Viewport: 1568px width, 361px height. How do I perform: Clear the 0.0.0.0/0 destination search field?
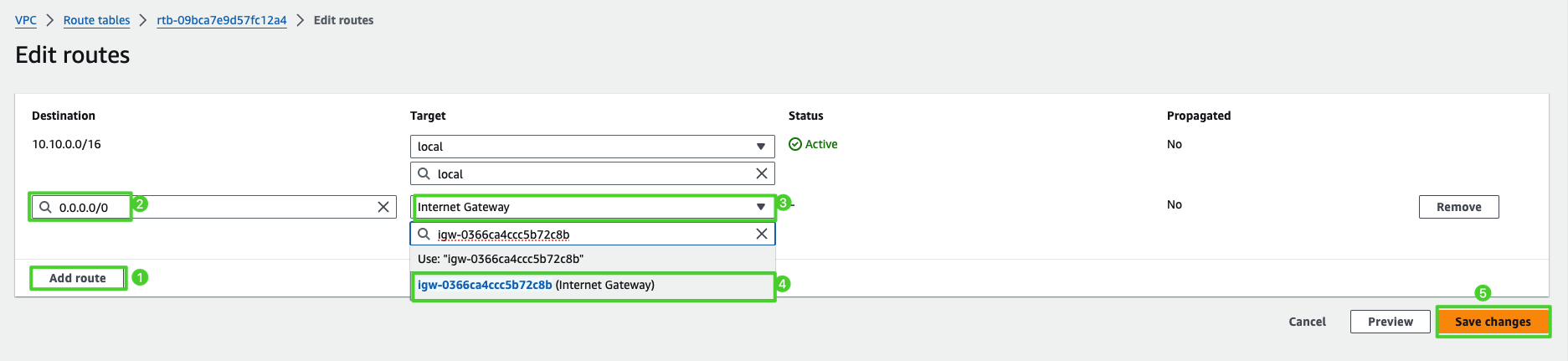point(383,207)
